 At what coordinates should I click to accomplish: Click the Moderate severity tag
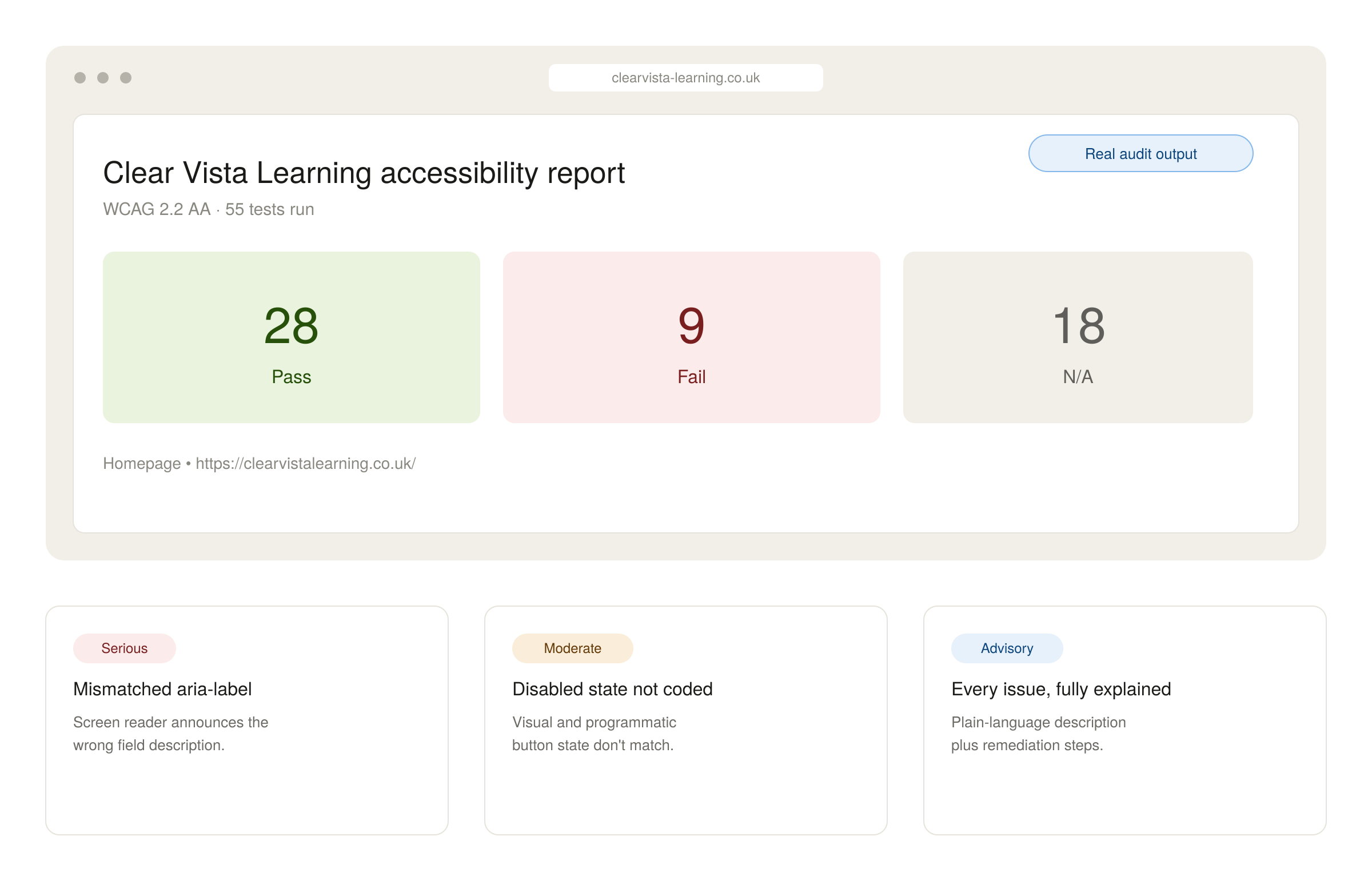(572, 648)
